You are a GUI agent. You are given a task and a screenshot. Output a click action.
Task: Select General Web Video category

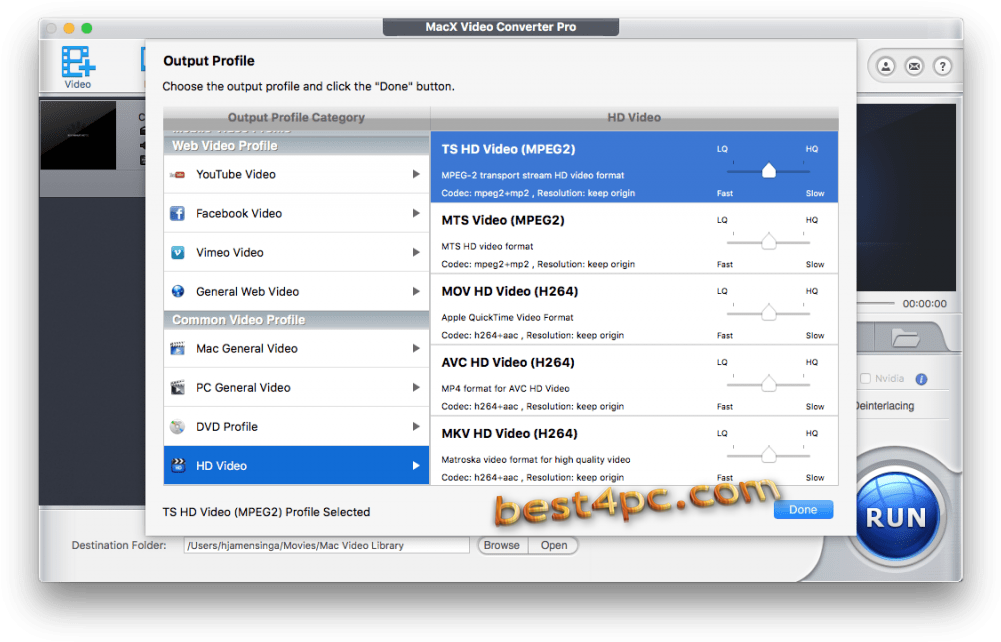(296, 292)
